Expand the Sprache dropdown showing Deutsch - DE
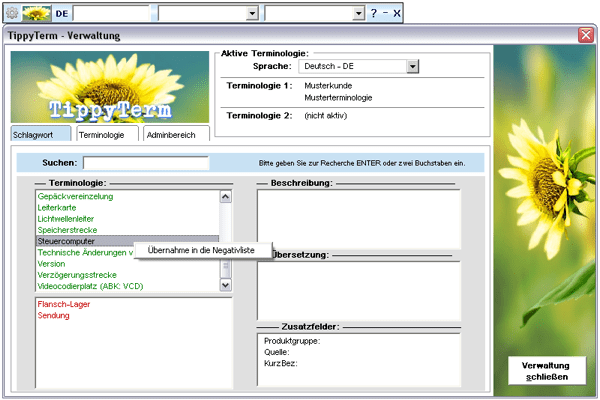Image resolution: width=600 pixels, height=400 pixels. (x=412, y=66)
